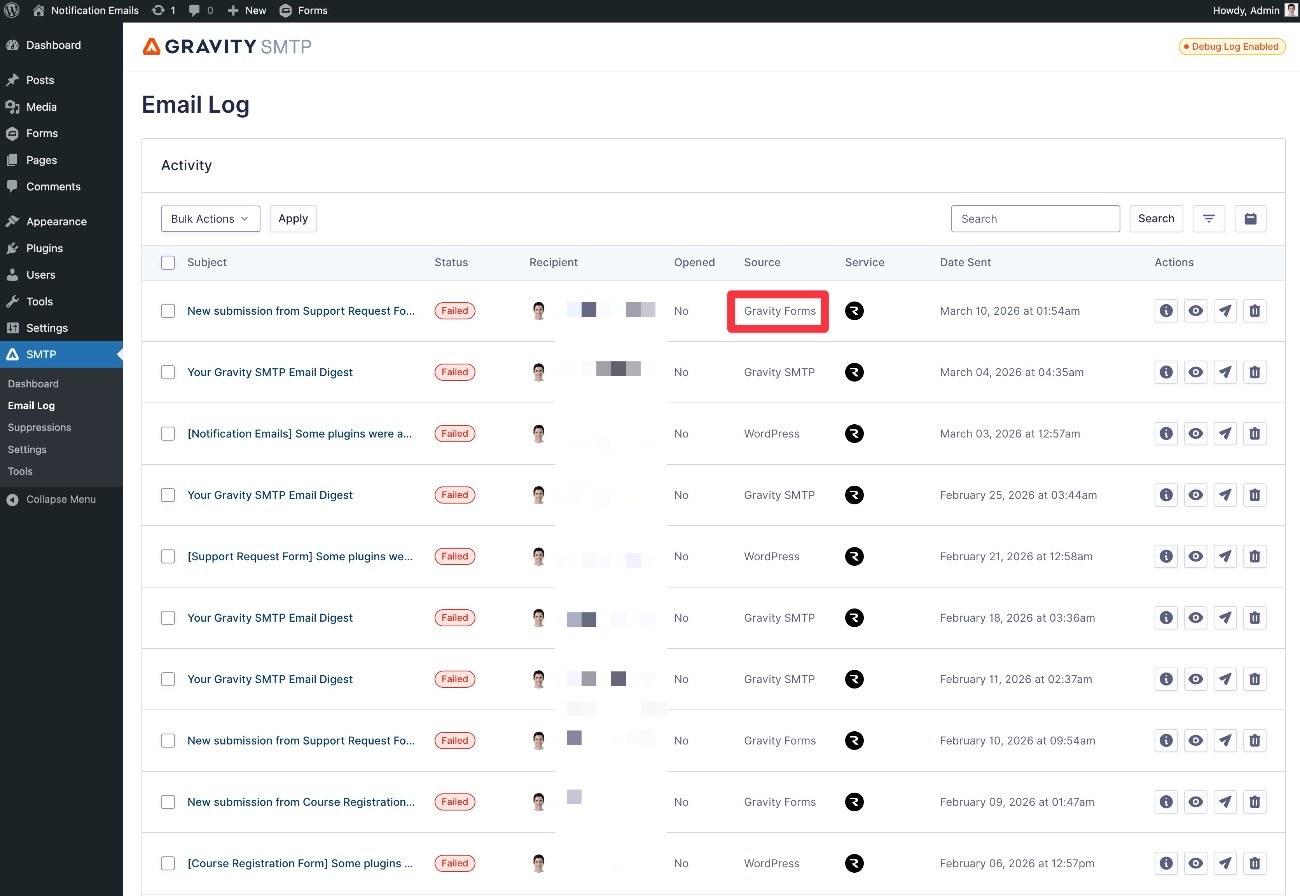The width and height of the screenshot is (1300, 896).
Task: Open [Notification Emails] Some plugins email subject
Action: pyautogui.click(x=300, y=434)
